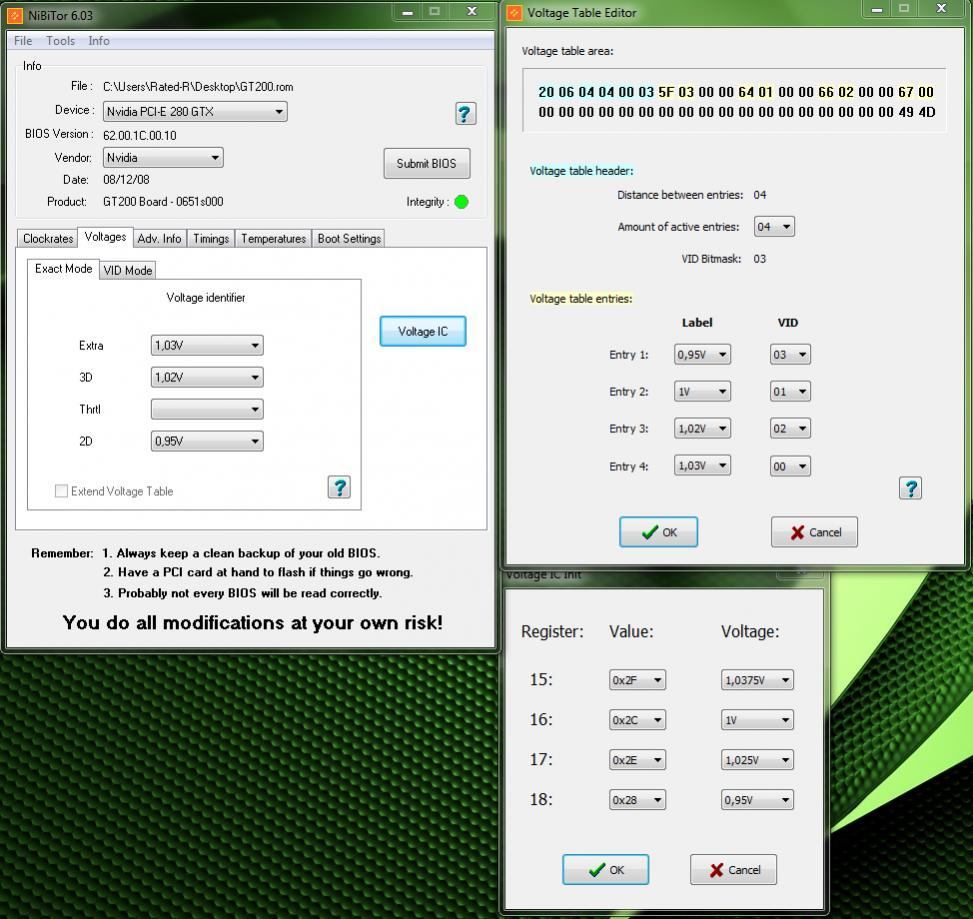Click Cancel in Voltage Table Editor
This screenshot has width=973, height=919.
pos(814,532)
